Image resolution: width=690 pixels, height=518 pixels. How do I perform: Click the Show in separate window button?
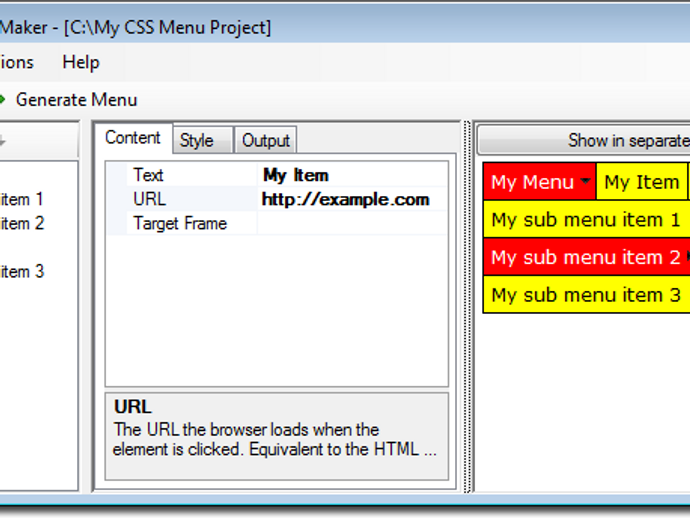coord(584,140)
